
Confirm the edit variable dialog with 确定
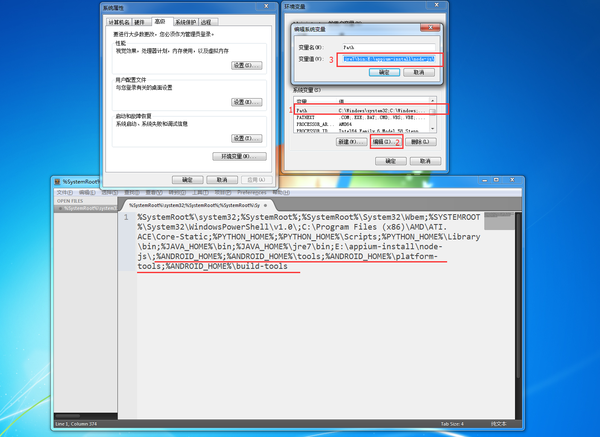(384, 72)
